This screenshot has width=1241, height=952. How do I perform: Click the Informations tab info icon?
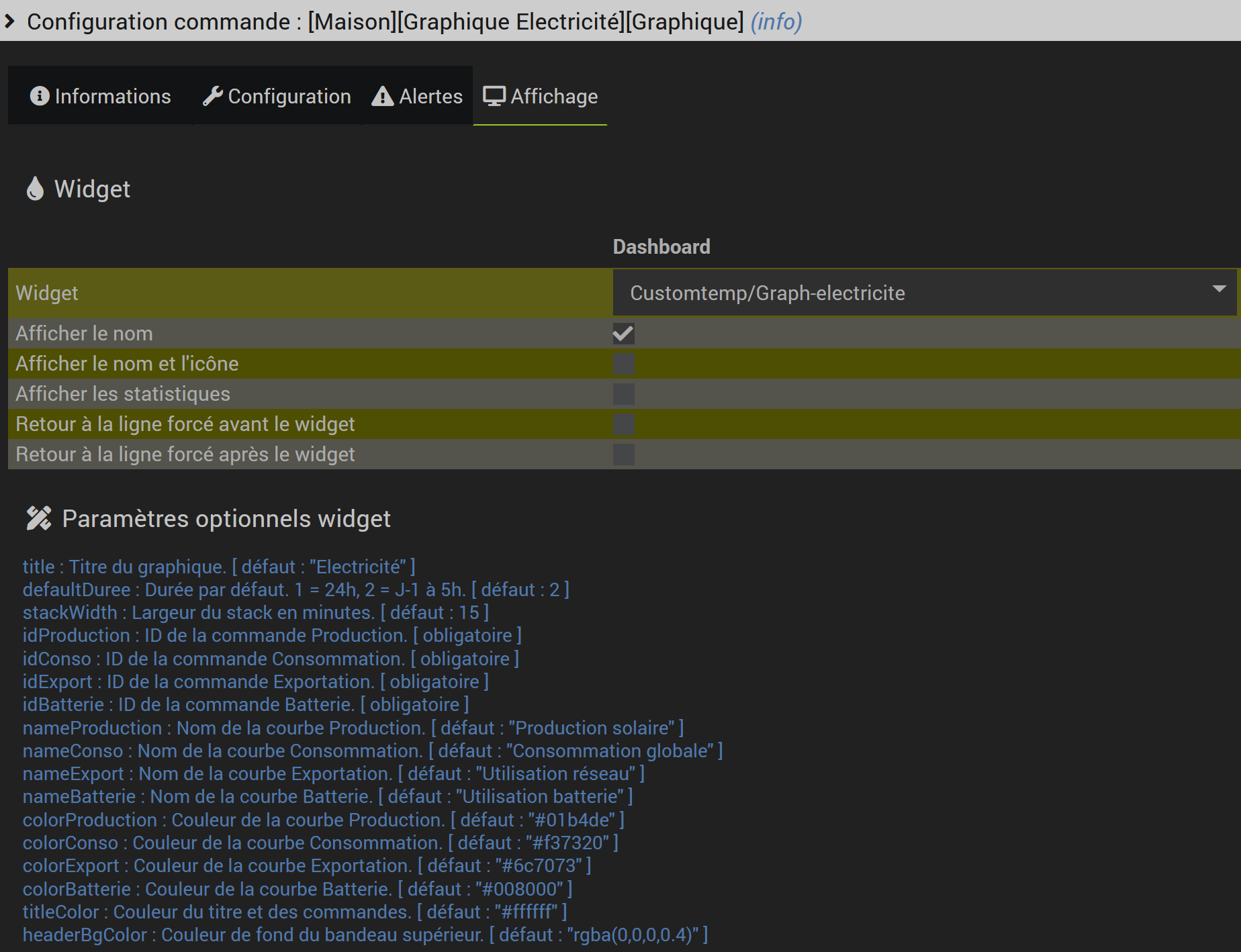(40, 96)
